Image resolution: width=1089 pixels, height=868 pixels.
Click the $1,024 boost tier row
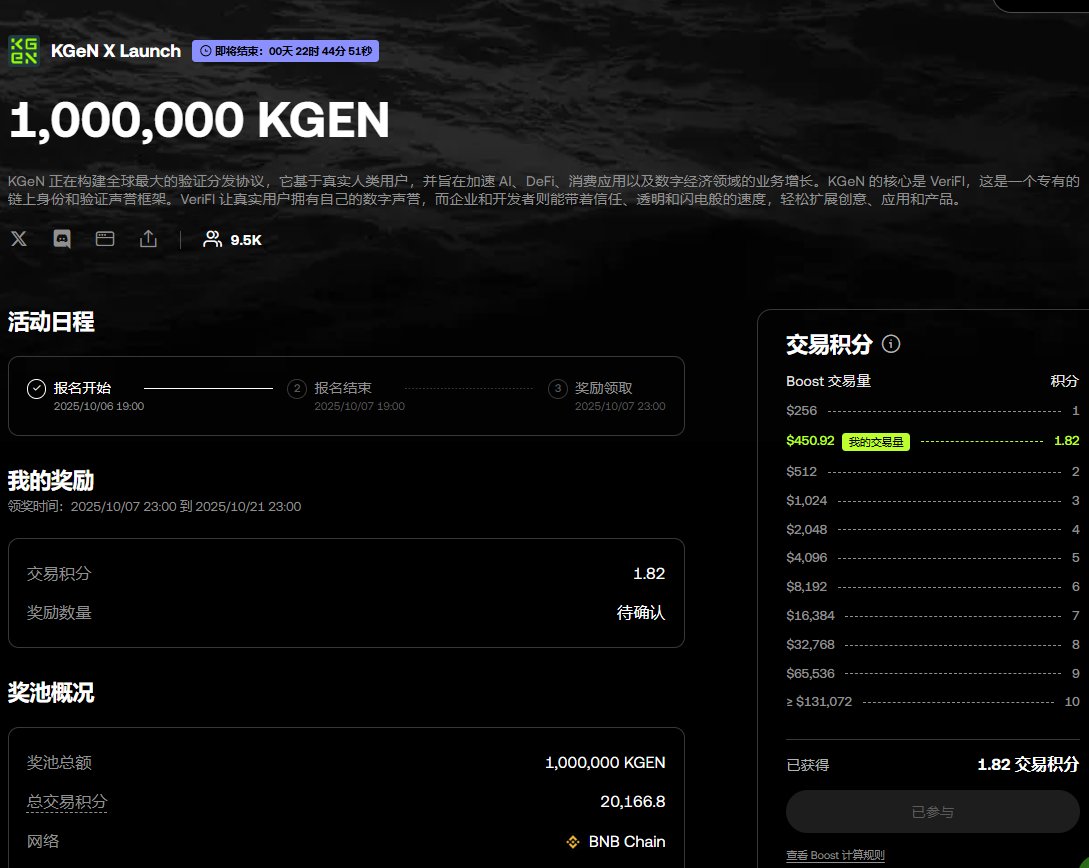click(932, 501)
